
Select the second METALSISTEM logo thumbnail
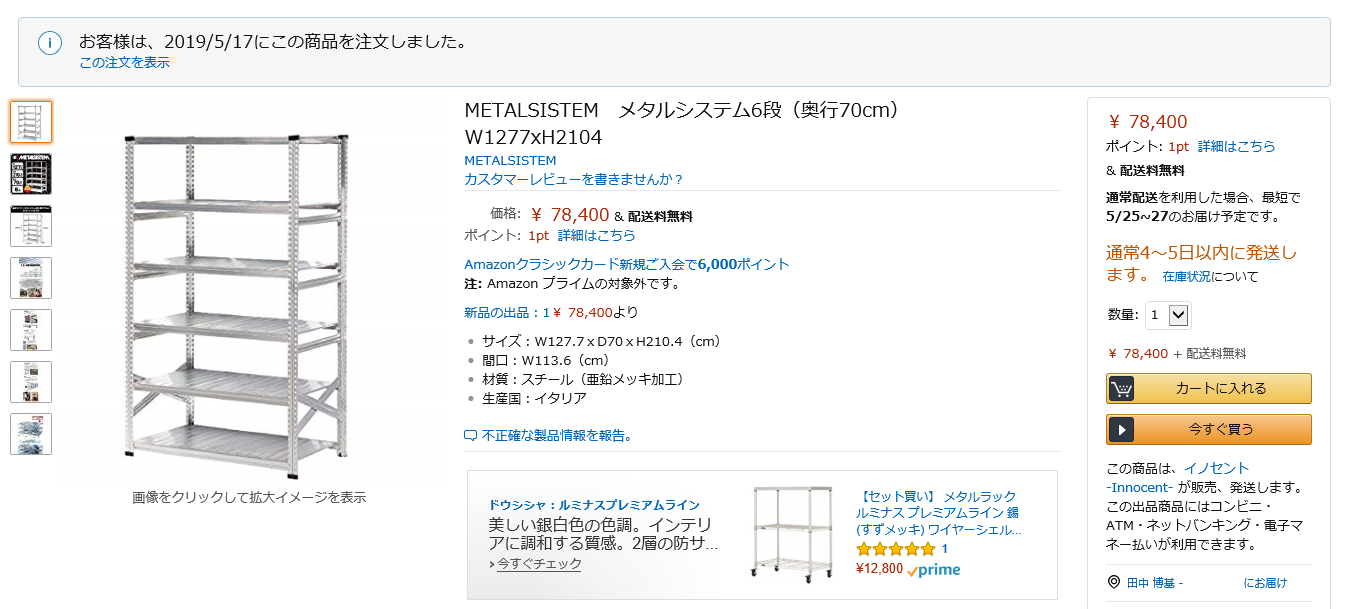pyautogui.click(x=31, y=174)
